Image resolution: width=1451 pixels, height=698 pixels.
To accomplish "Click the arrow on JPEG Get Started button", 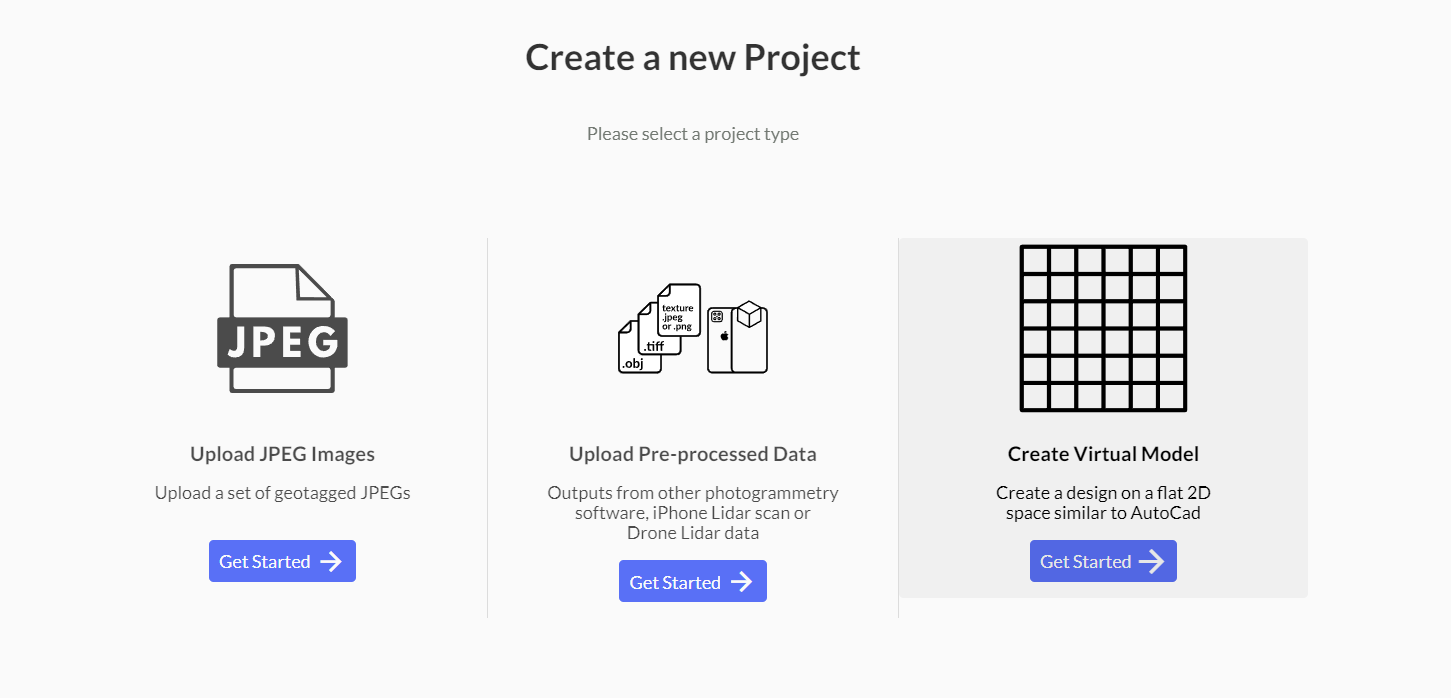I will click(331, 562).
